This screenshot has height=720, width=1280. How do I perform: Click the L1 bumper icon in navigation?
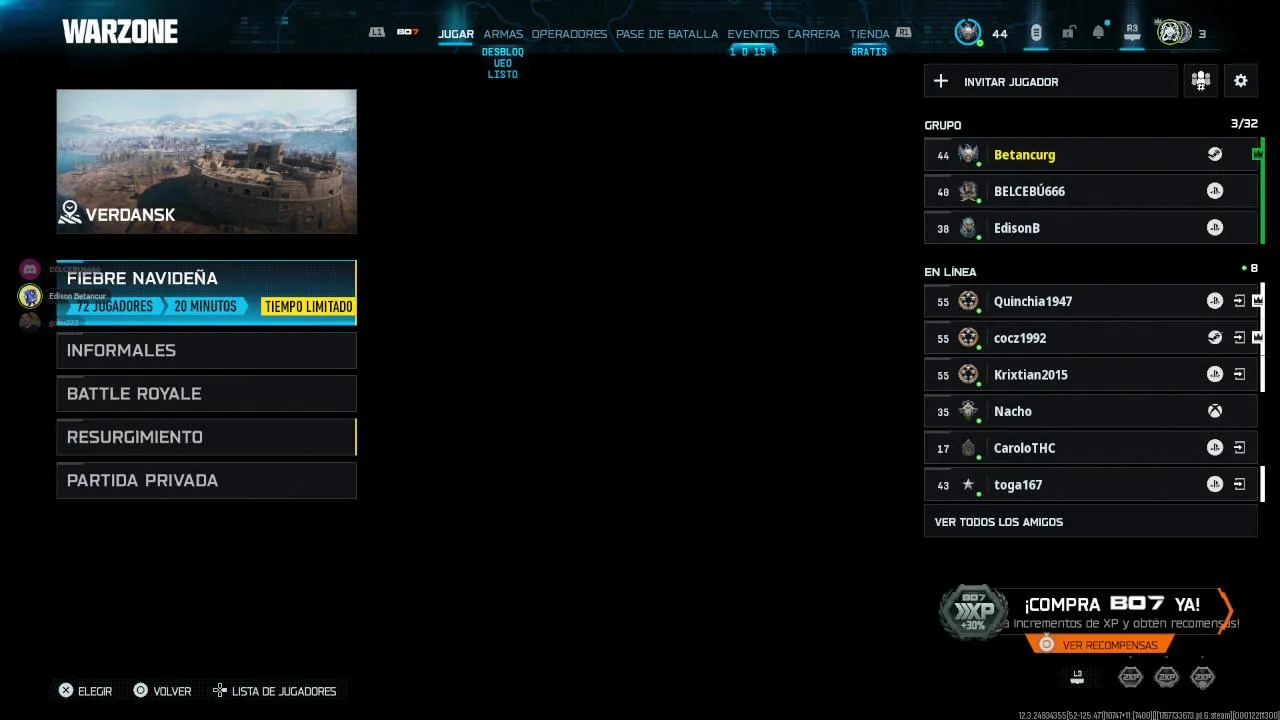pos(376,32)
